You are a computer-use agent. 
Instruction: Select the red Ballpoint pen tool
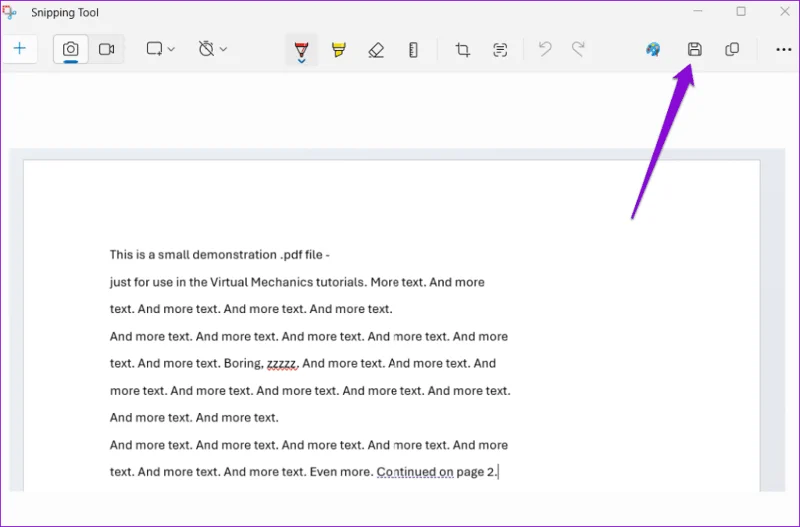click(302, 50)
